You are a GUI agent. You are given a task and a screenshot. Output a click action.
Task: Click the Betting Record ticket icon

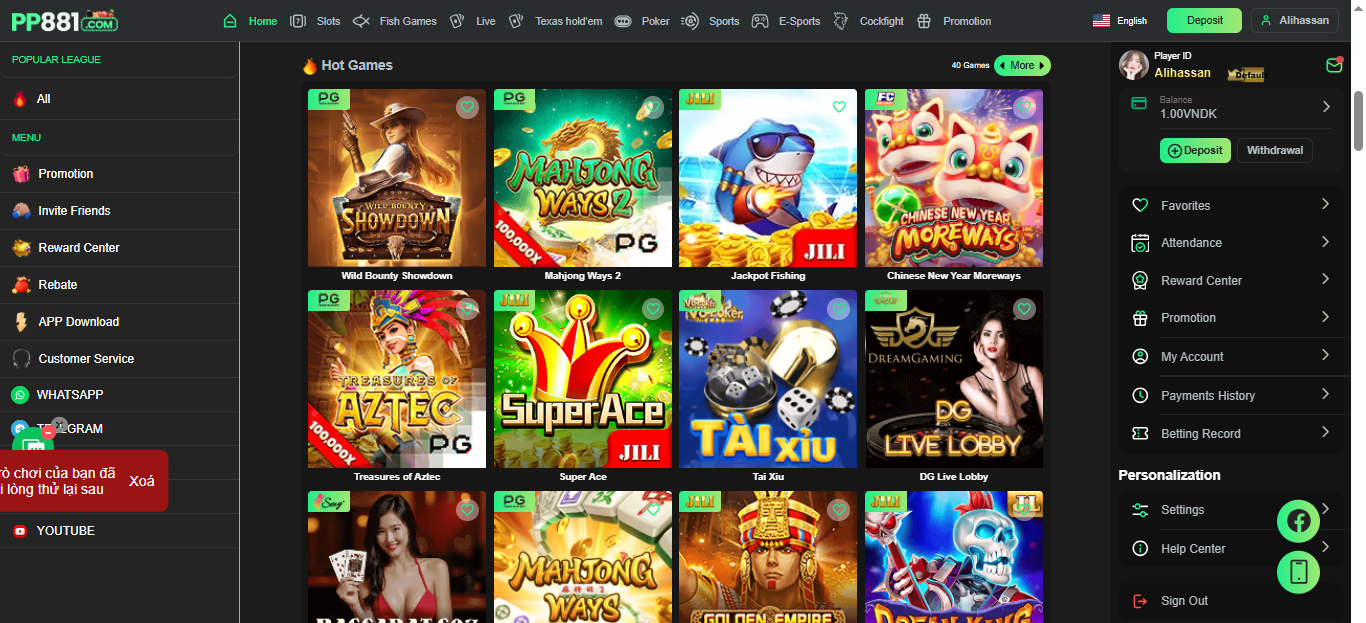tap(1139, 434)
